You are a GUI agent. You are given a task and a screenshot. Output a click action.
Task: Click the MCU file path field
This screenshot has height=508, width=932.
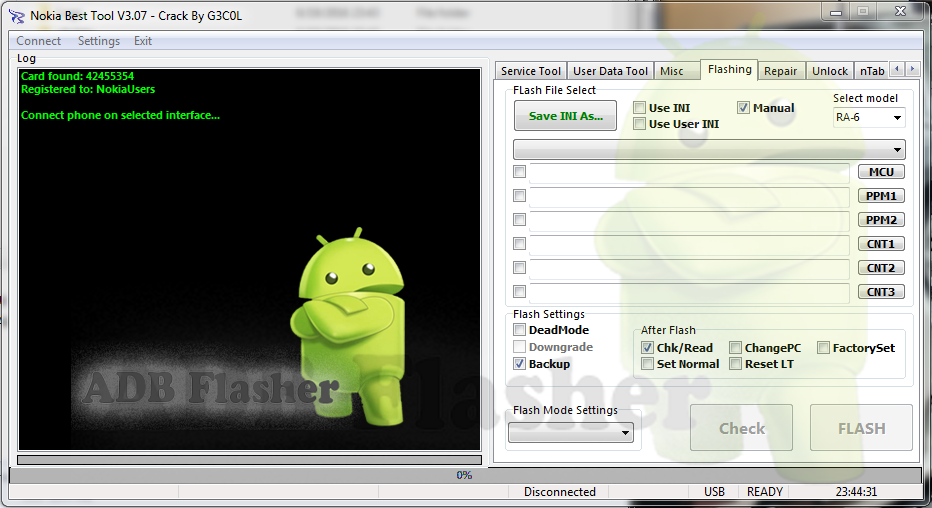click(x=689, y=172)
